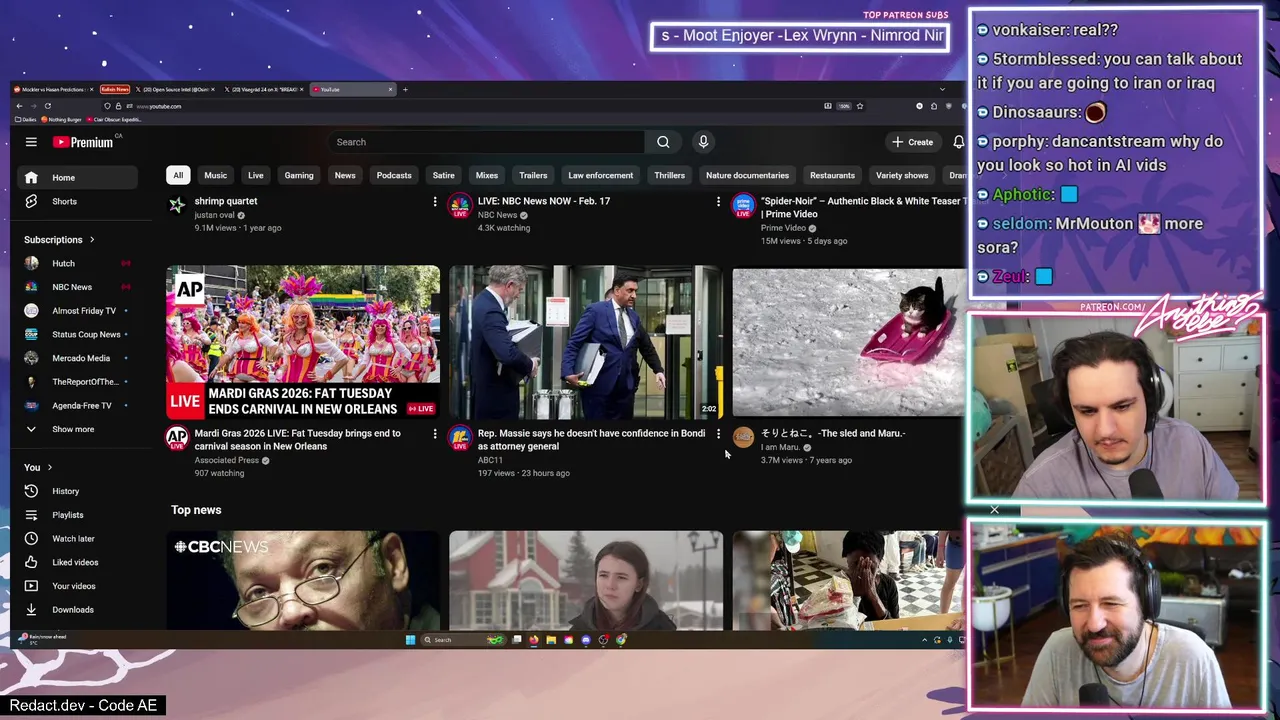
Task: Reload the page with refresh button
Action: pos(47,106)
